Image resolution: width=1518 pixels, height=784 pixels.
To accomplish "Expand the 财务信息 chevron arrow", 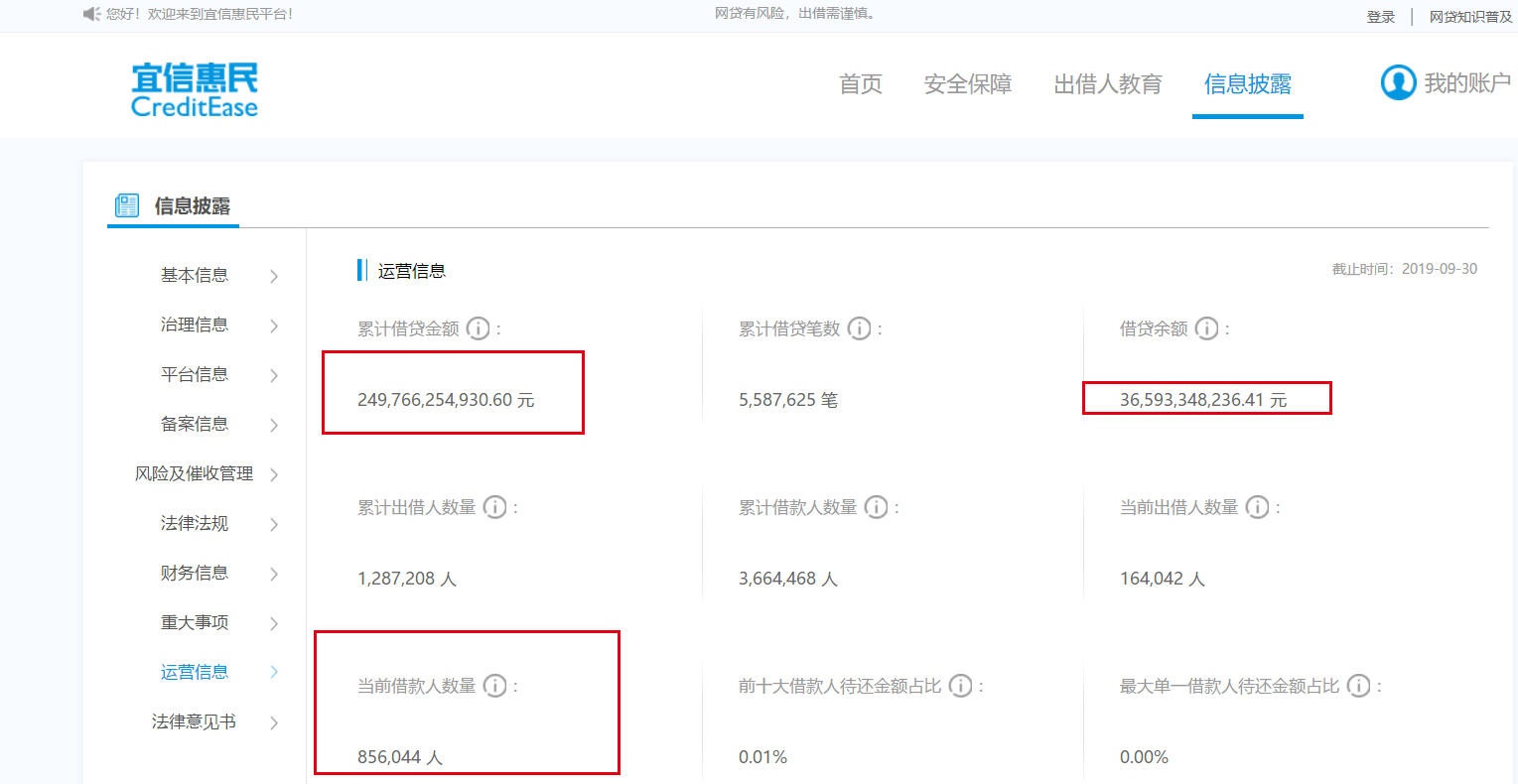I will [274, 574].
